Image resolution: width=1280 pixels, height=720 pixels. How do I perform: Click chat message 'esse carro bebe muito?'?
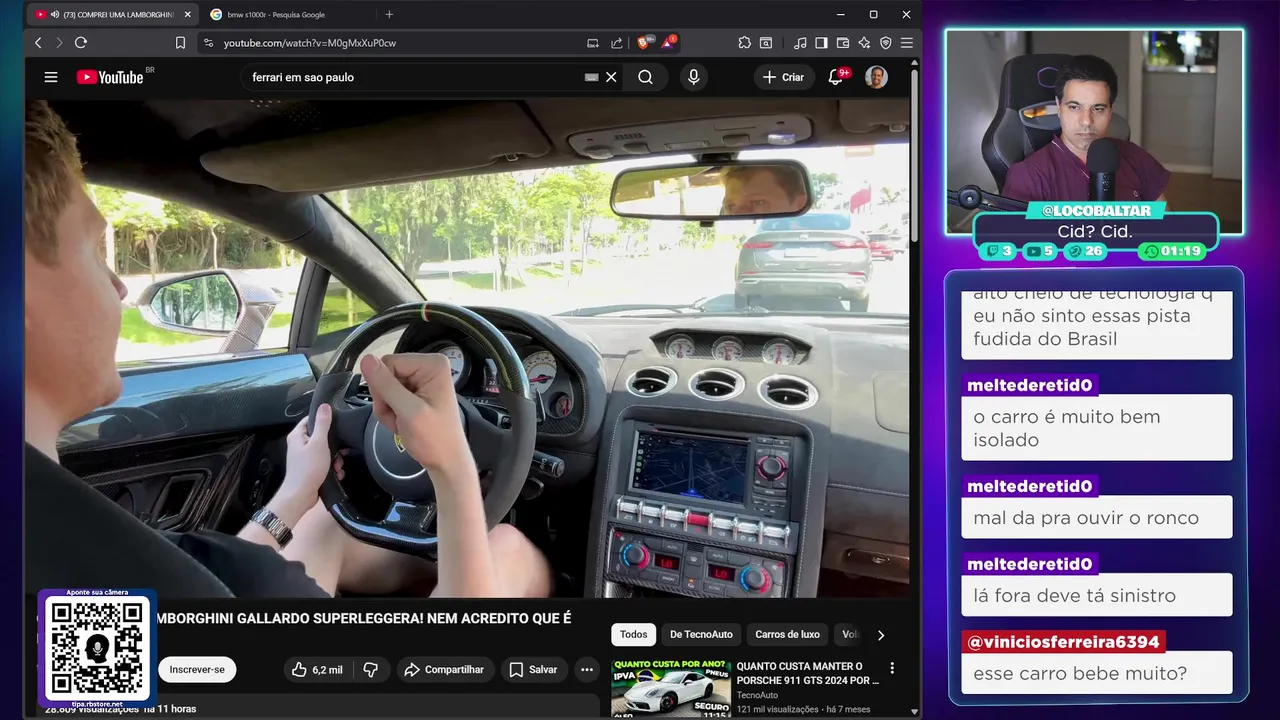[x=1096, y=673]
